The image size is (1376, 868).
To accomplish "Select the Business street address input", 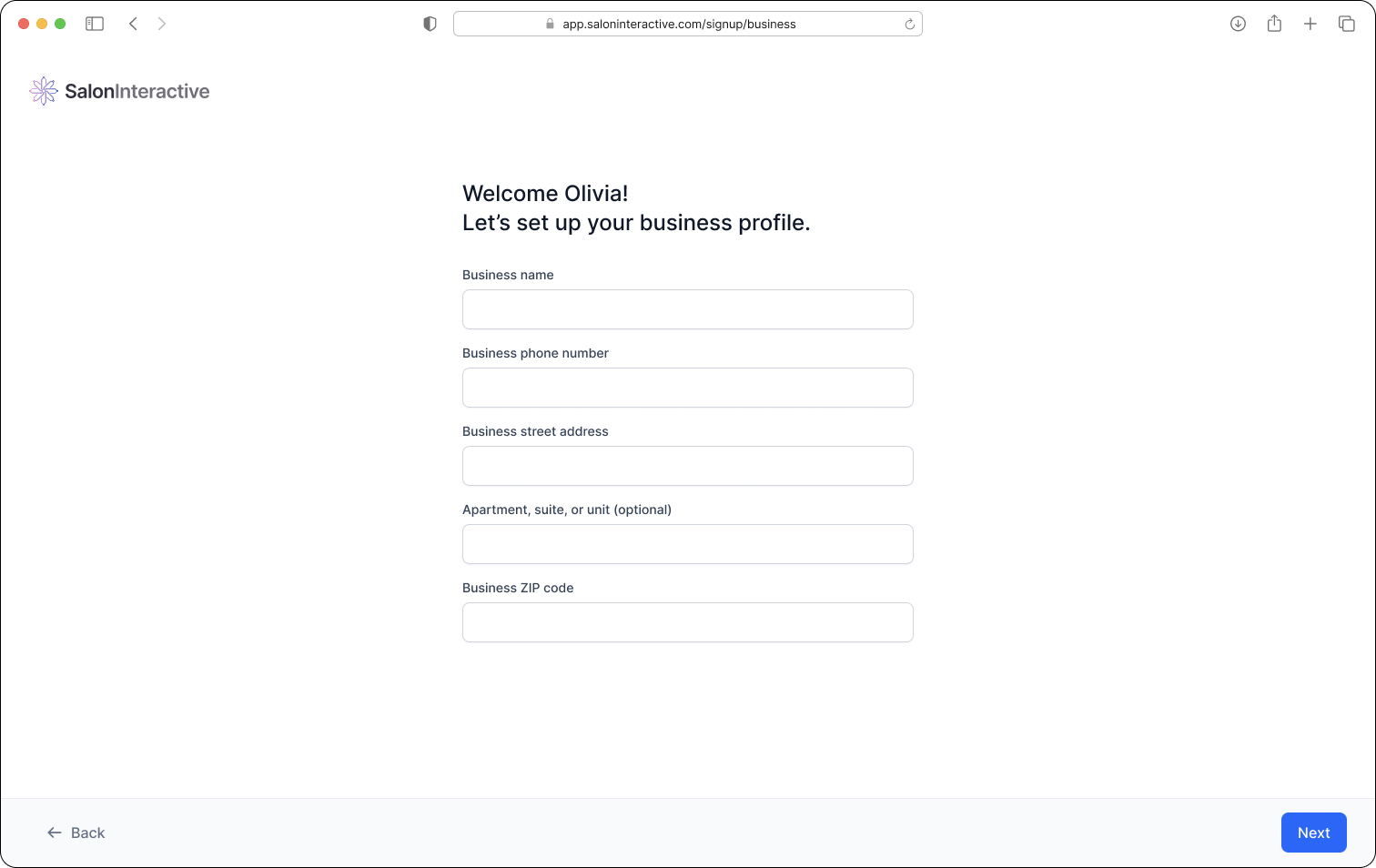I will coord(688,466).
